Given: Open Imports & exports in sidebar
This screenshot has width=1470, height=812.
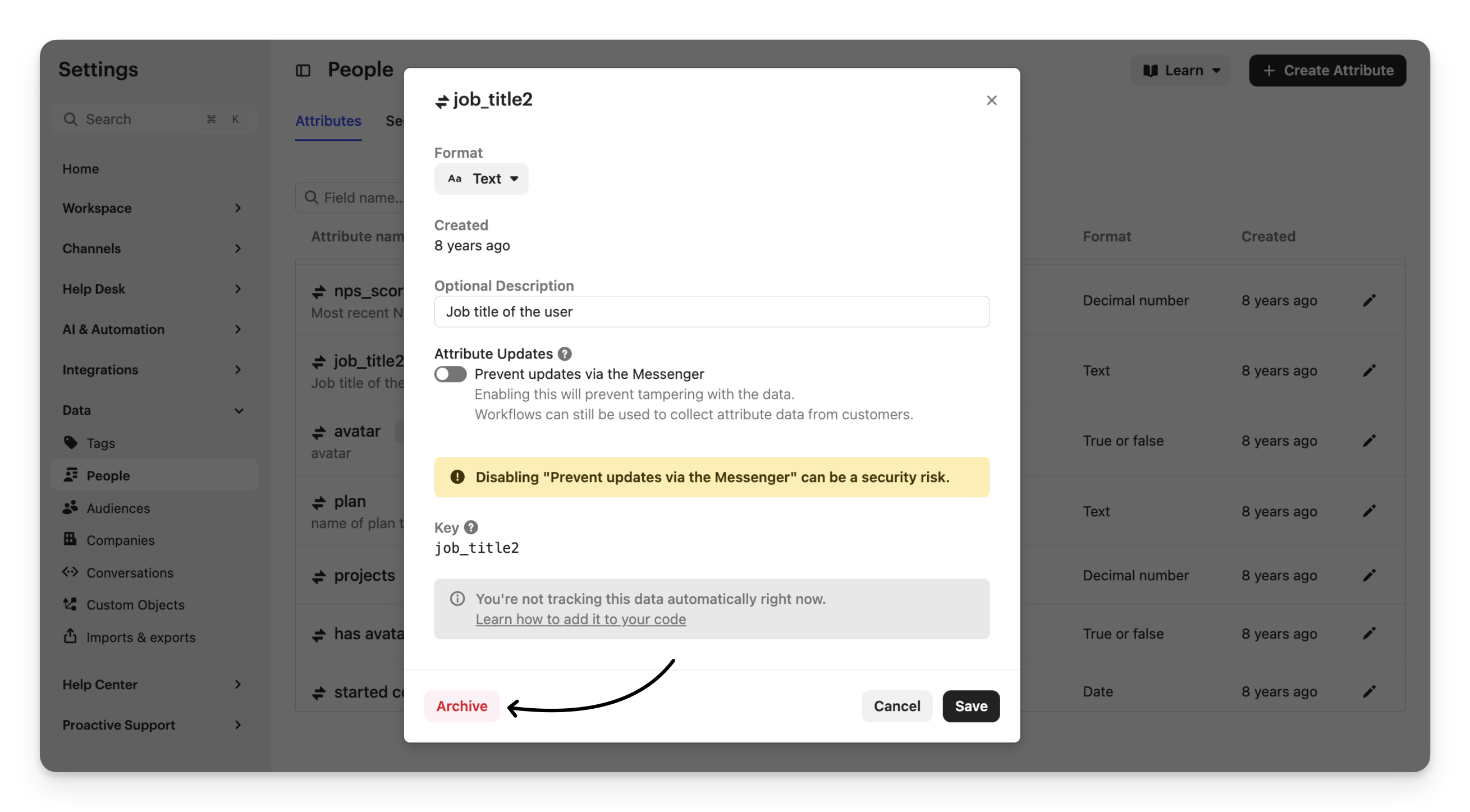Looking at the screenshot, I should 140,637.
